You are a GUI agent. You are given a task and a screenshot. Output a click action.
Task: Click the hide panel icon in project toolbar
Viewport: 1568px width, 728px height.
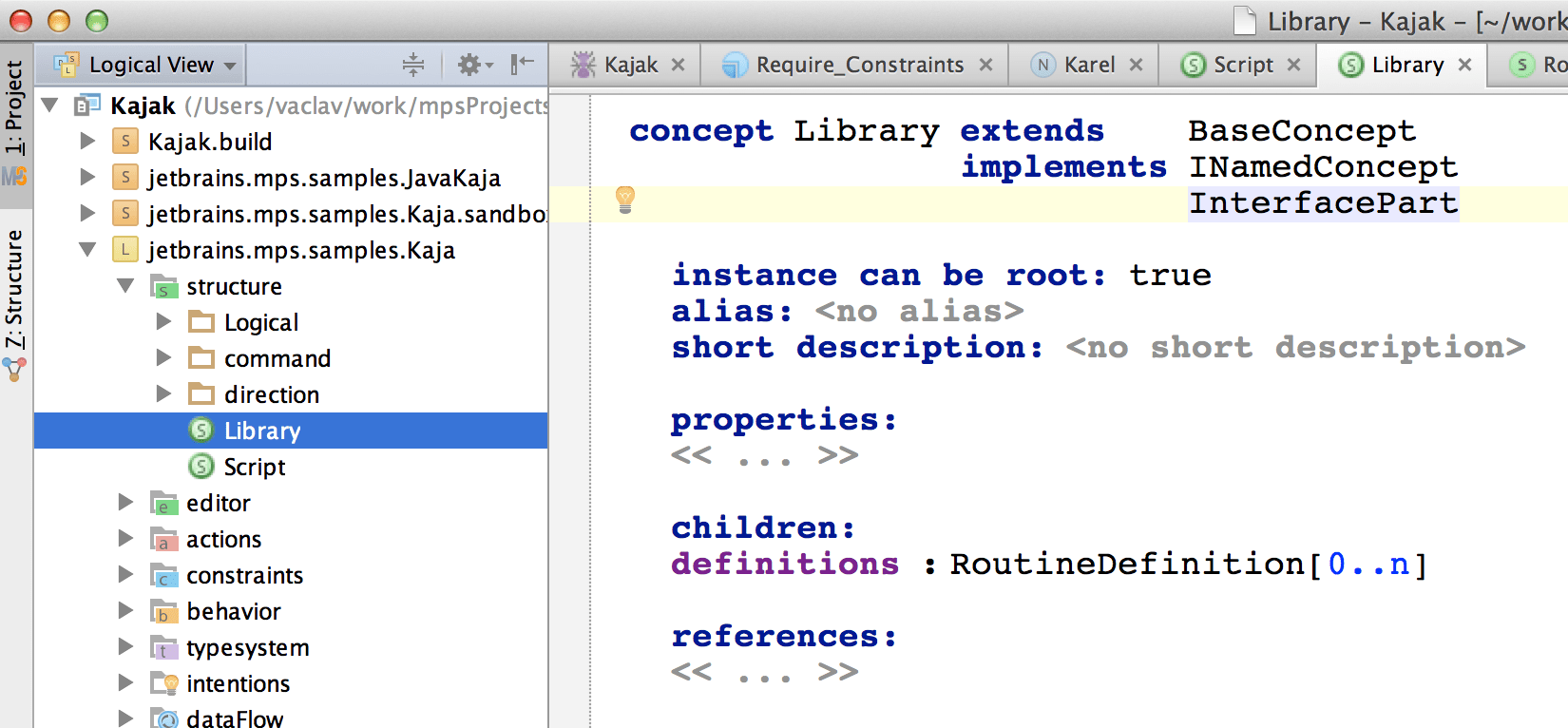point(522,65)
